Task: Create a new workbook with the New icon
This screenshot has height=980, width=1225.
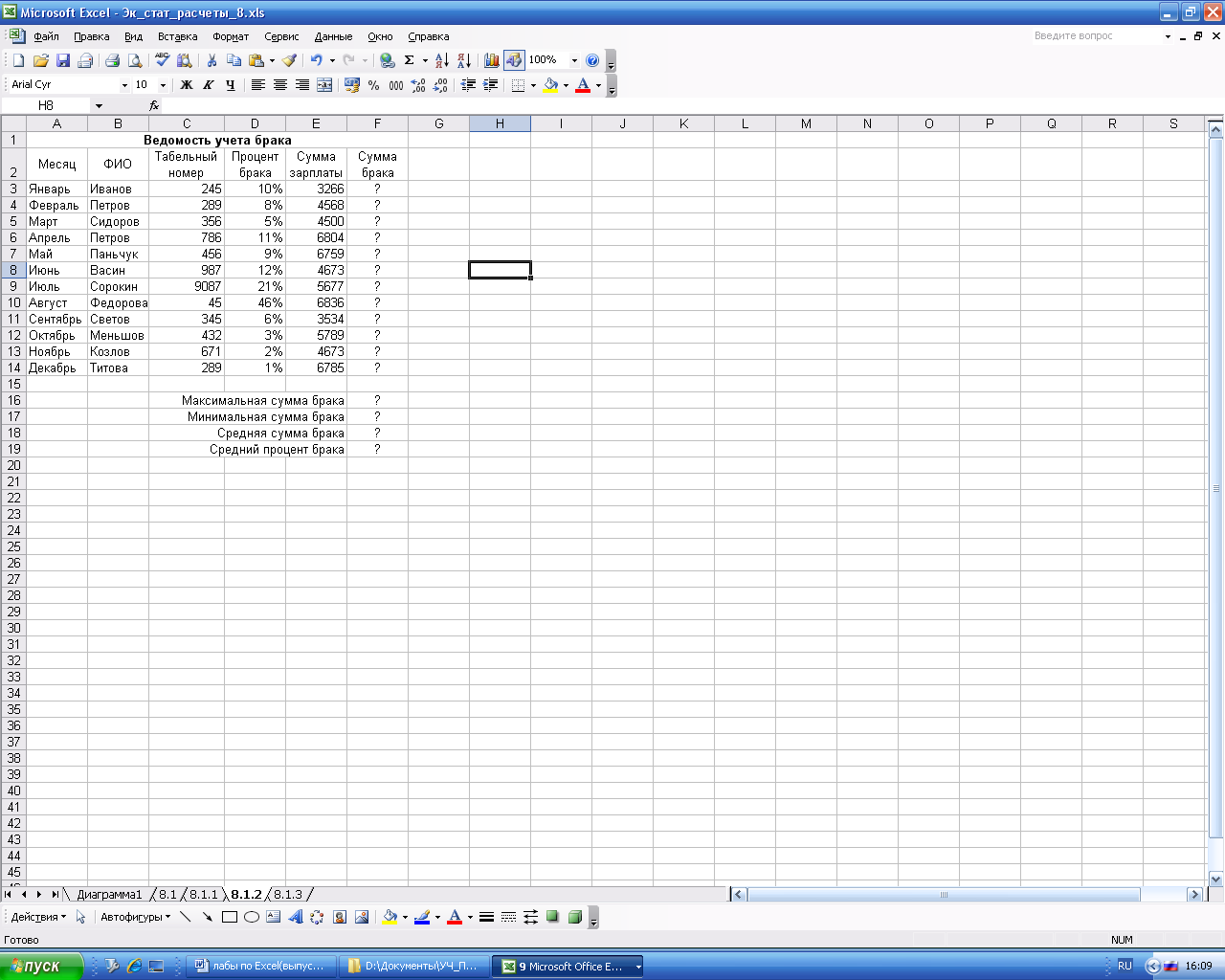Action: coord(18,60)
